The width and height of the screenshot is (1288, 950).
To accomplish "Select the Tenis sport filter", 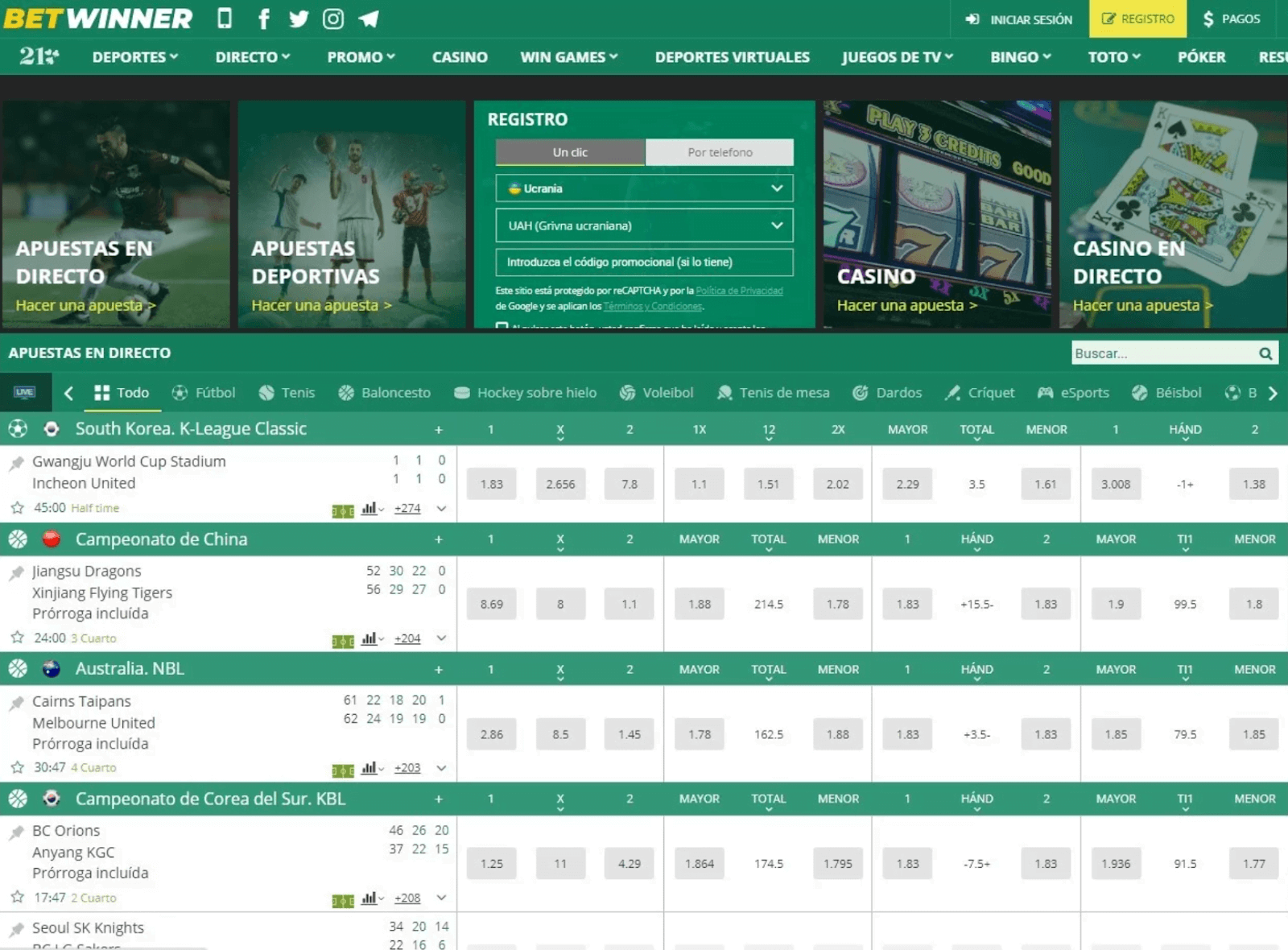I will click(287, 393).
